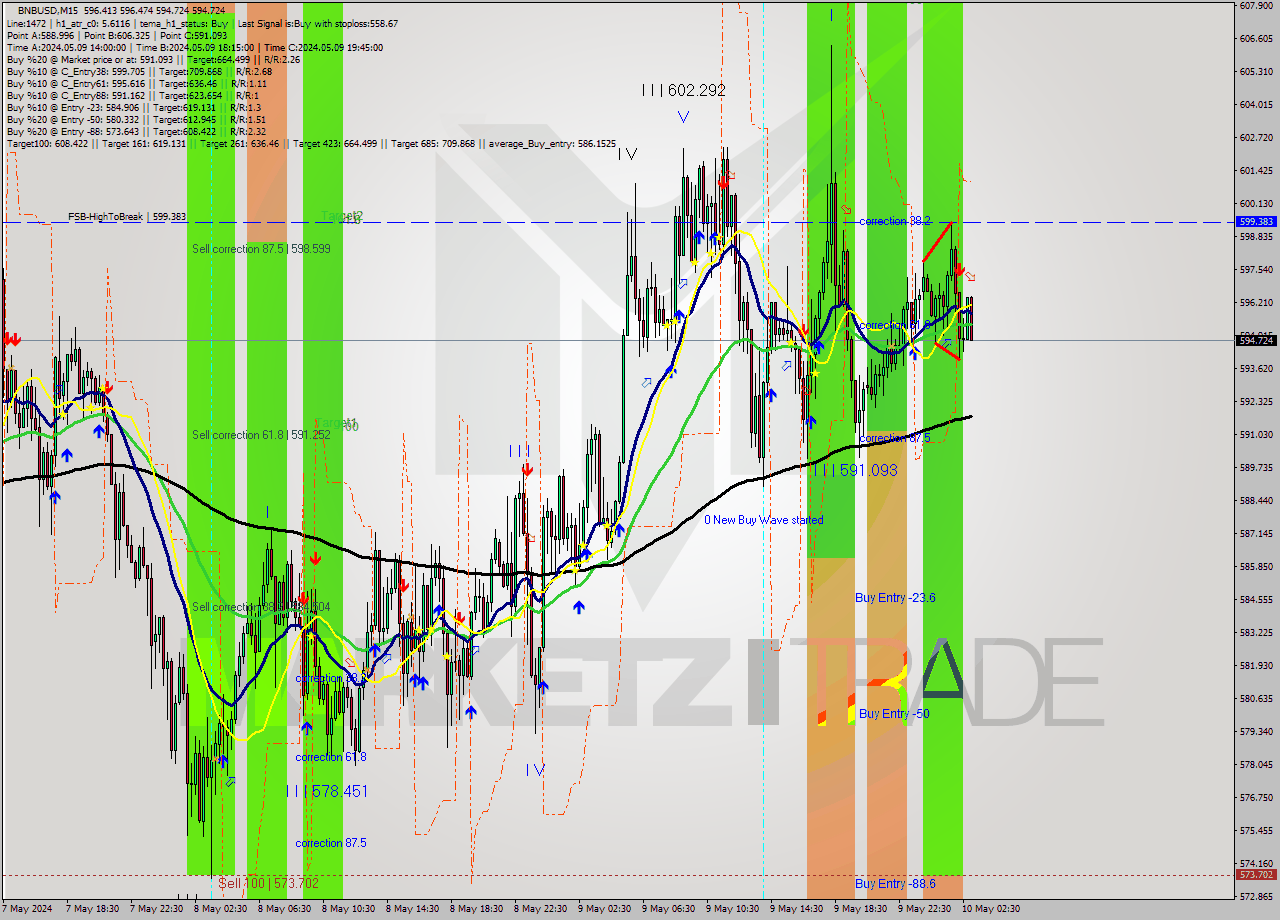Click the 'Buy Entry -88.6' label
The height and width of the screenshot is (920, 1280).
click(895, 884)
